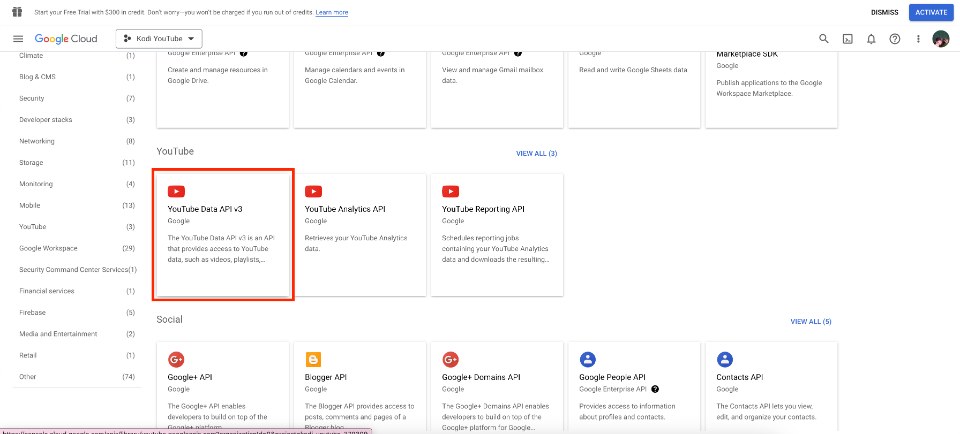Click the YouTube Analytics API icon
Image resolution: width=960 pixels, height=434 pixels.
point(313,192)
